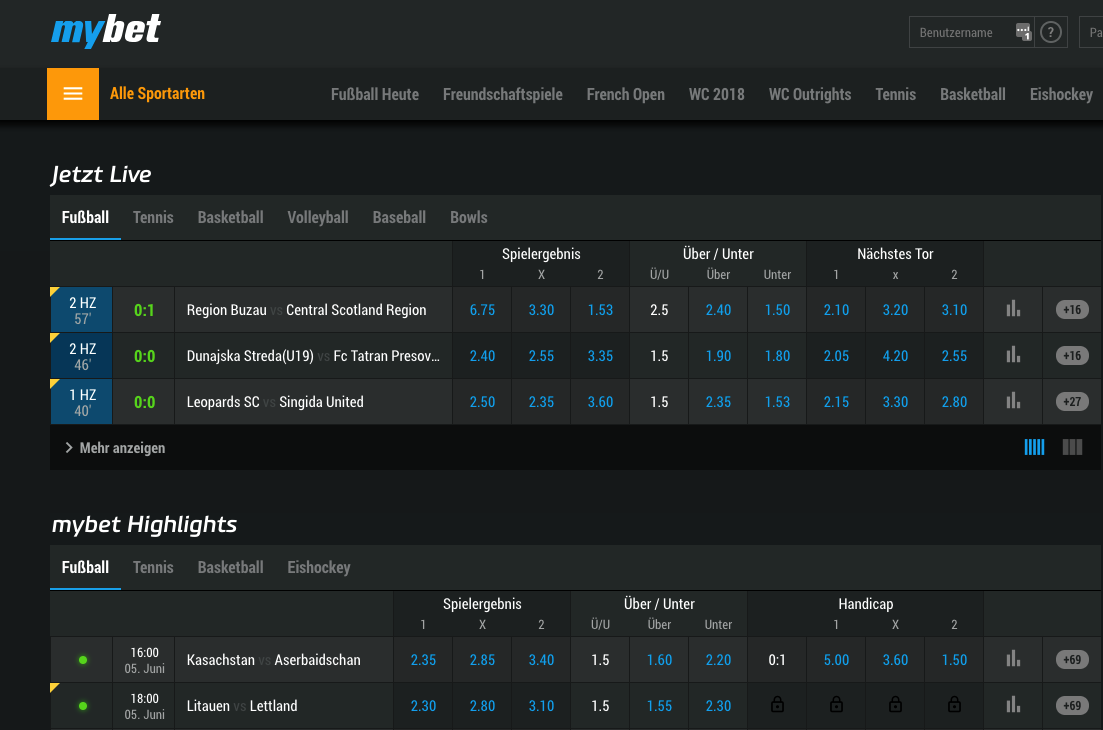This screenshot has width=1103, height=730.
Task: Open French Open in navigation
Action: tap(625, 94)
